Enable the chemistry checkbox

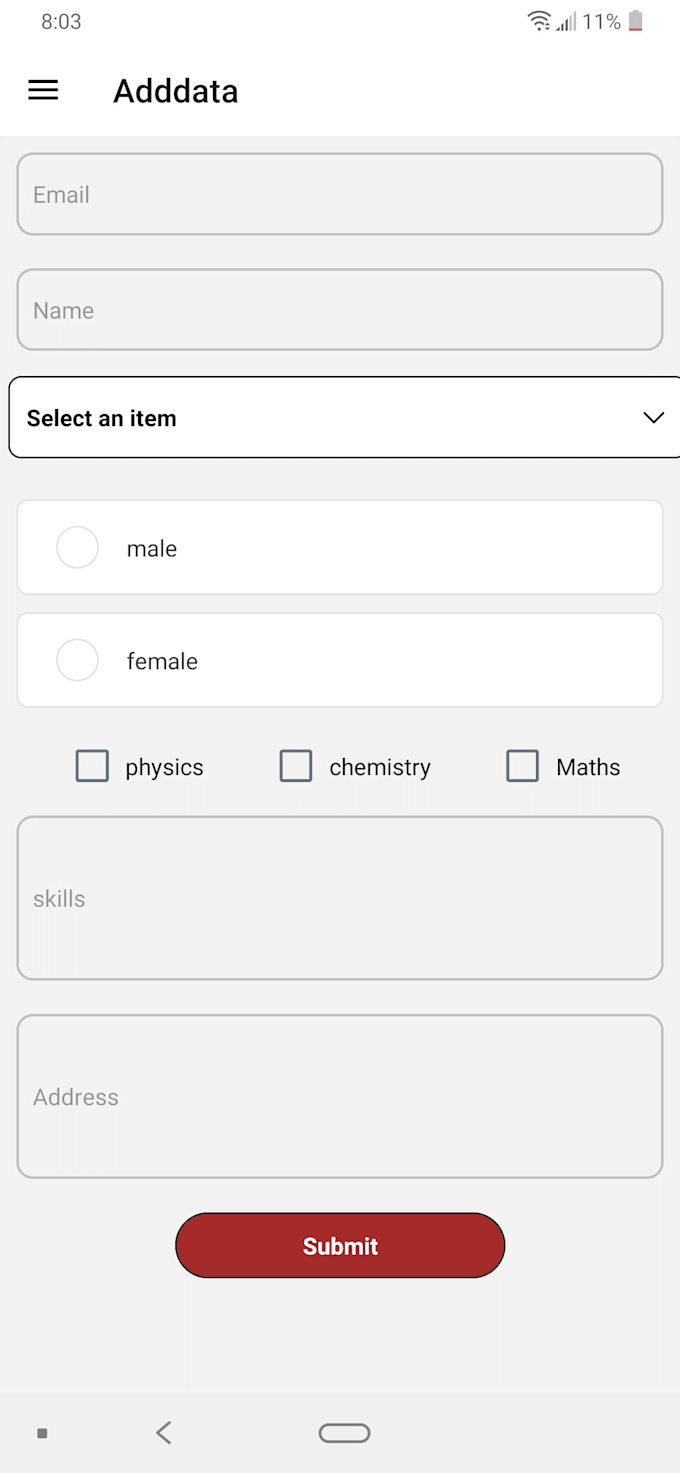tap(296, 766)
